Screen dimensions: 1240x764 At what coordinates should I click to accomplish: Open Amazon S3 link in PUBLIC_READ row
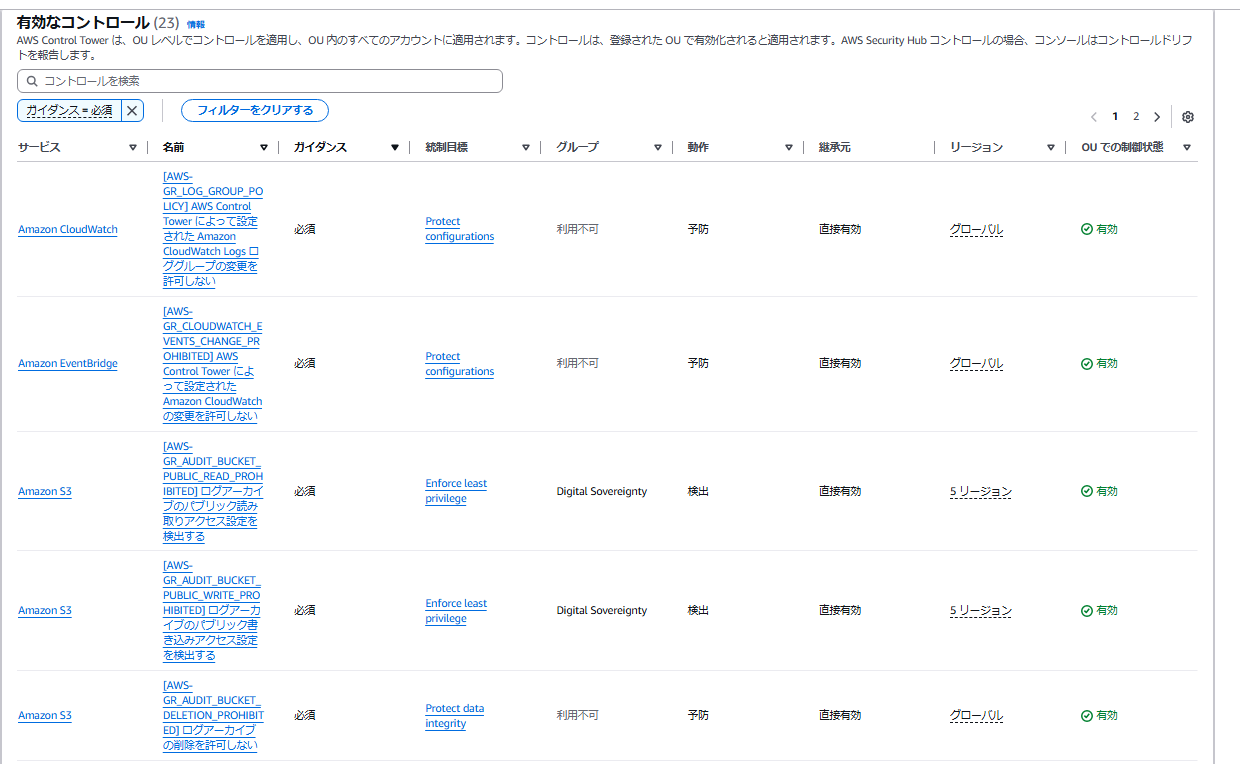(45, 491)
